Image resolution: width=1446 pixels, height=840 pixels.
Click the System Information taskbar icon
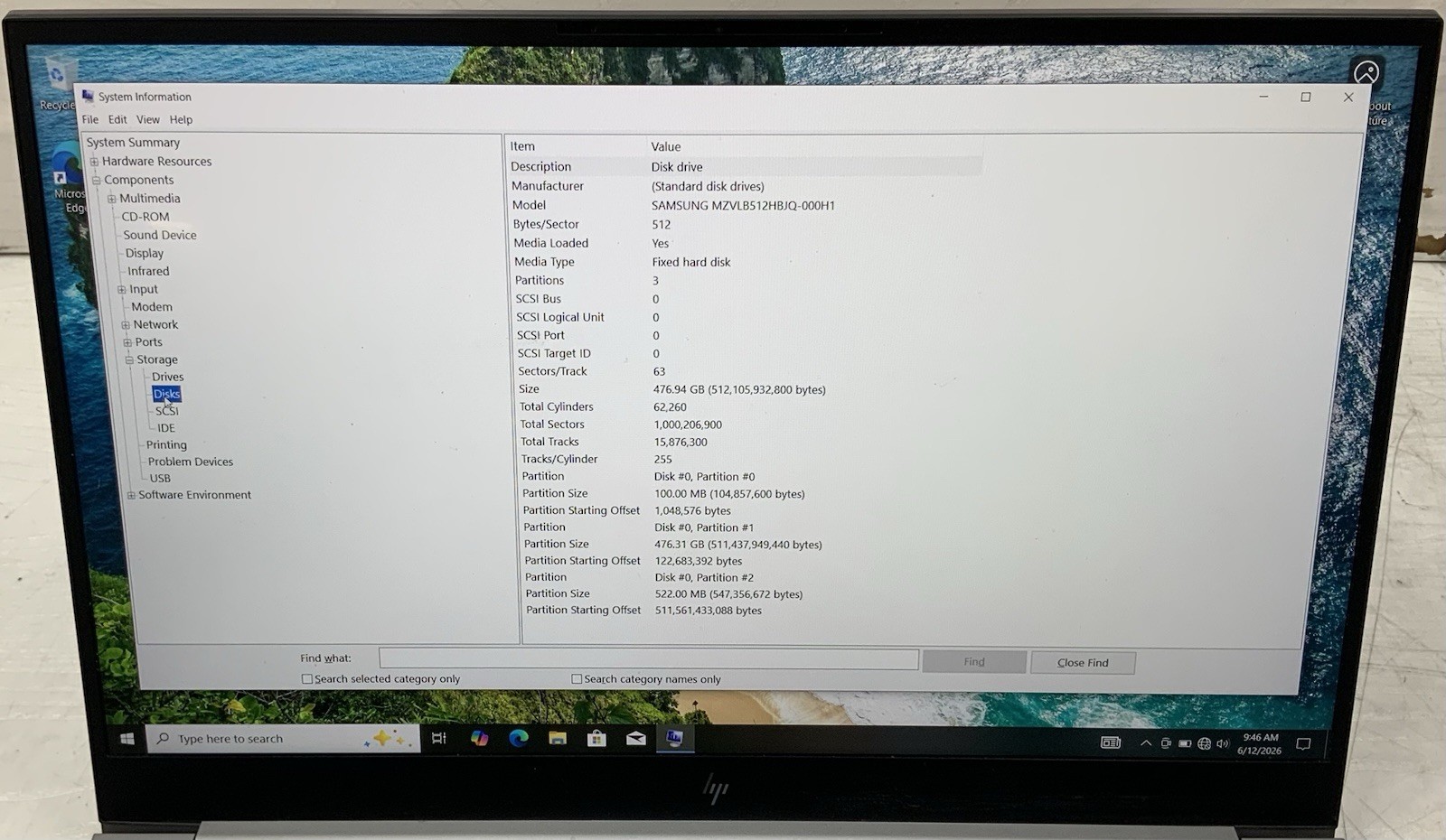674,738
